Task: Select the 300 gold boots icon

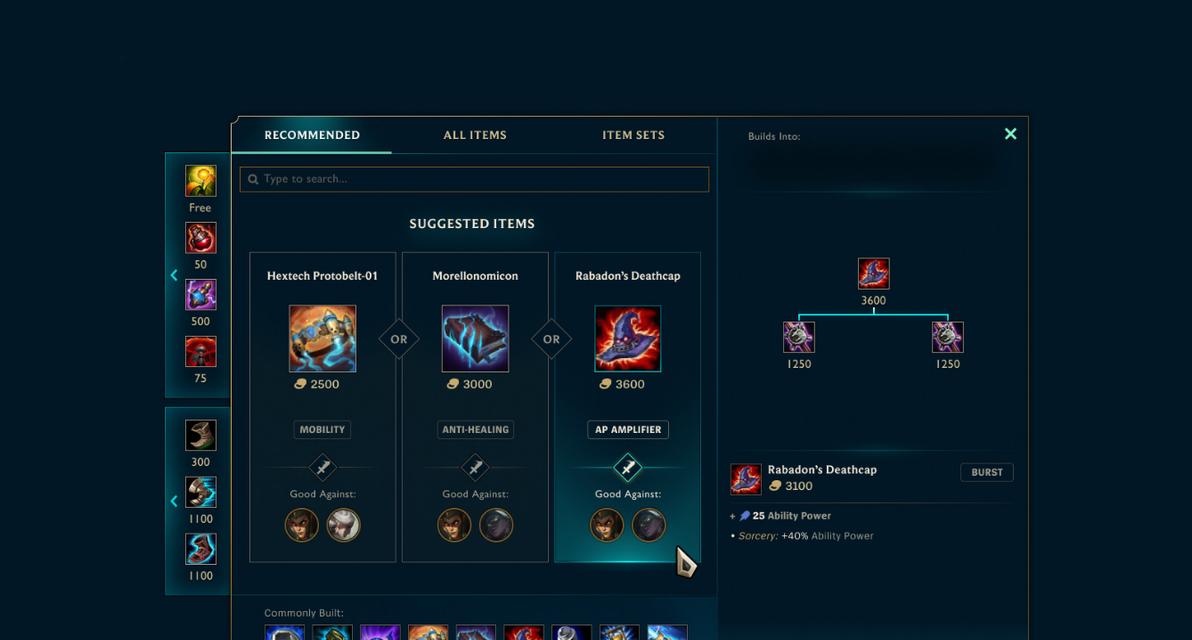Action: pyautogui.click(x=201, y=436)
